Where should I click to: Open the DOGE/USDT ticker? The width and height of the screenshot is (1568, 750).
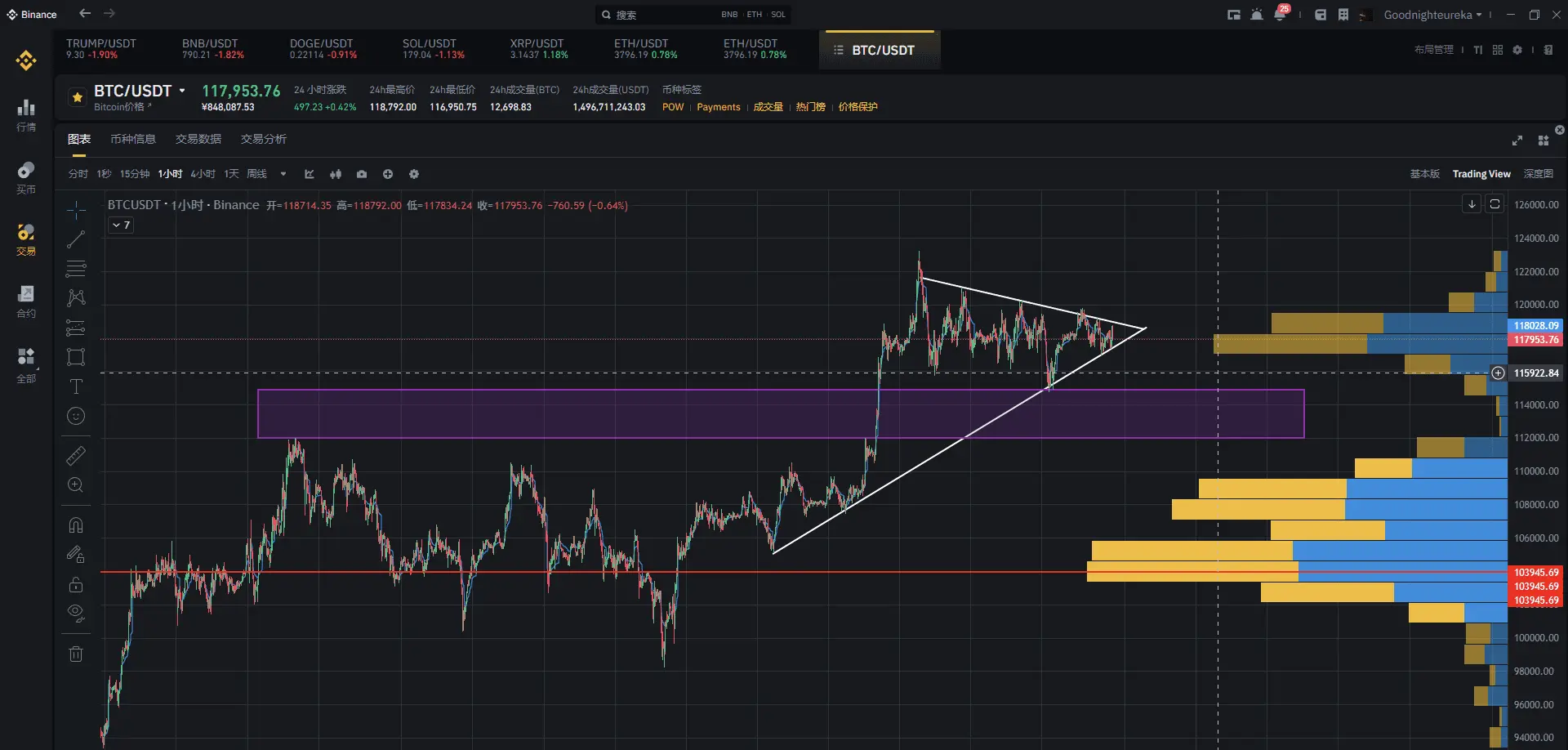tap(323, 49)
